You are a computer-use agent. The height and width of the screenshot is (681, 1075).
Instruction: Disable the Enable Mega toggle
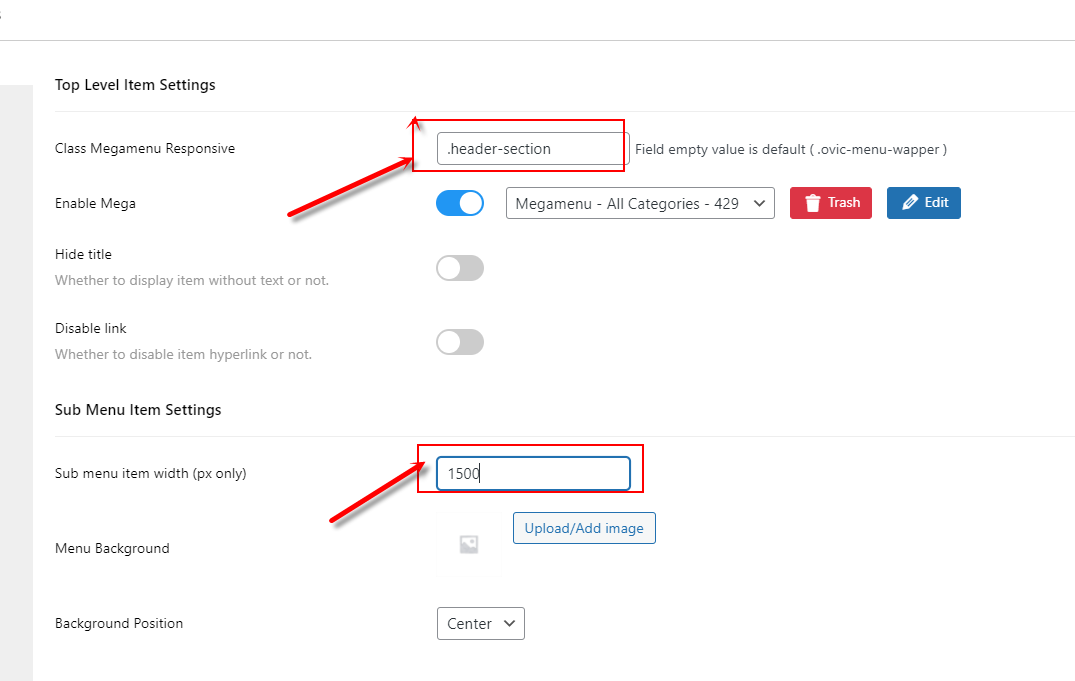tap(460, 203)
